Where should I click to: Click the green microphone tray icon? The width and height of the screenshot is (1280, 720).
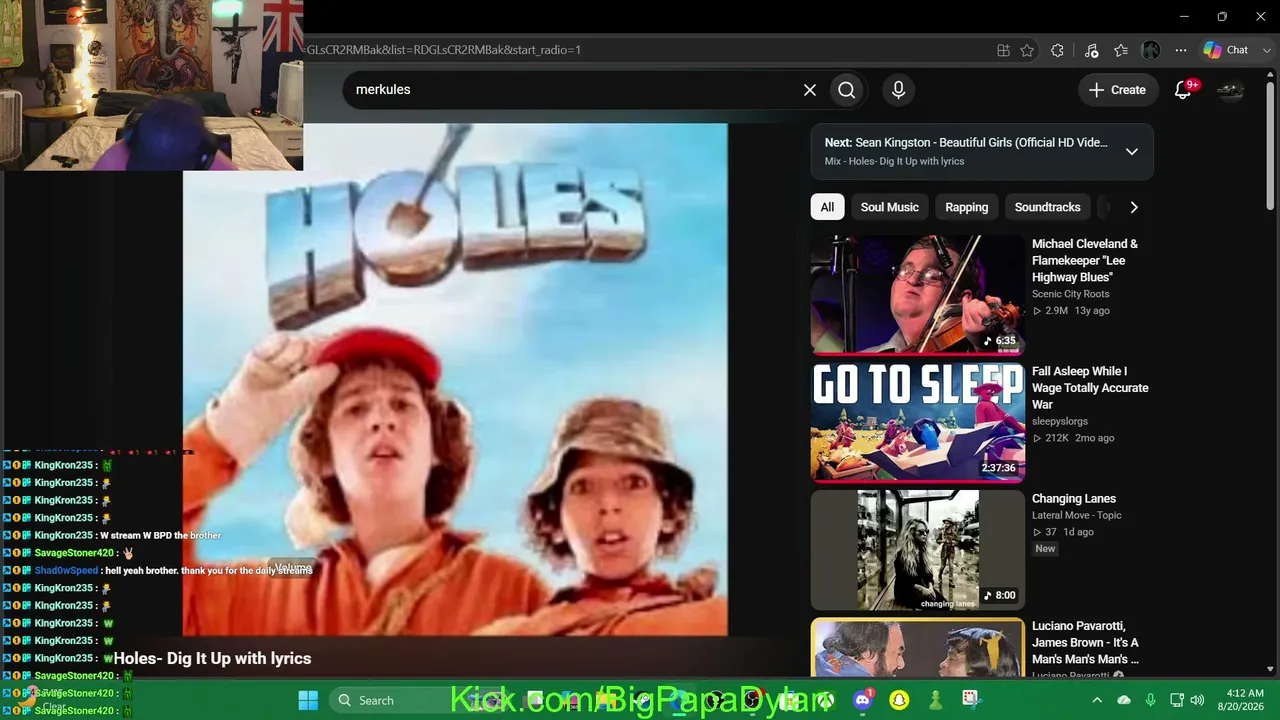point(1151,700)
